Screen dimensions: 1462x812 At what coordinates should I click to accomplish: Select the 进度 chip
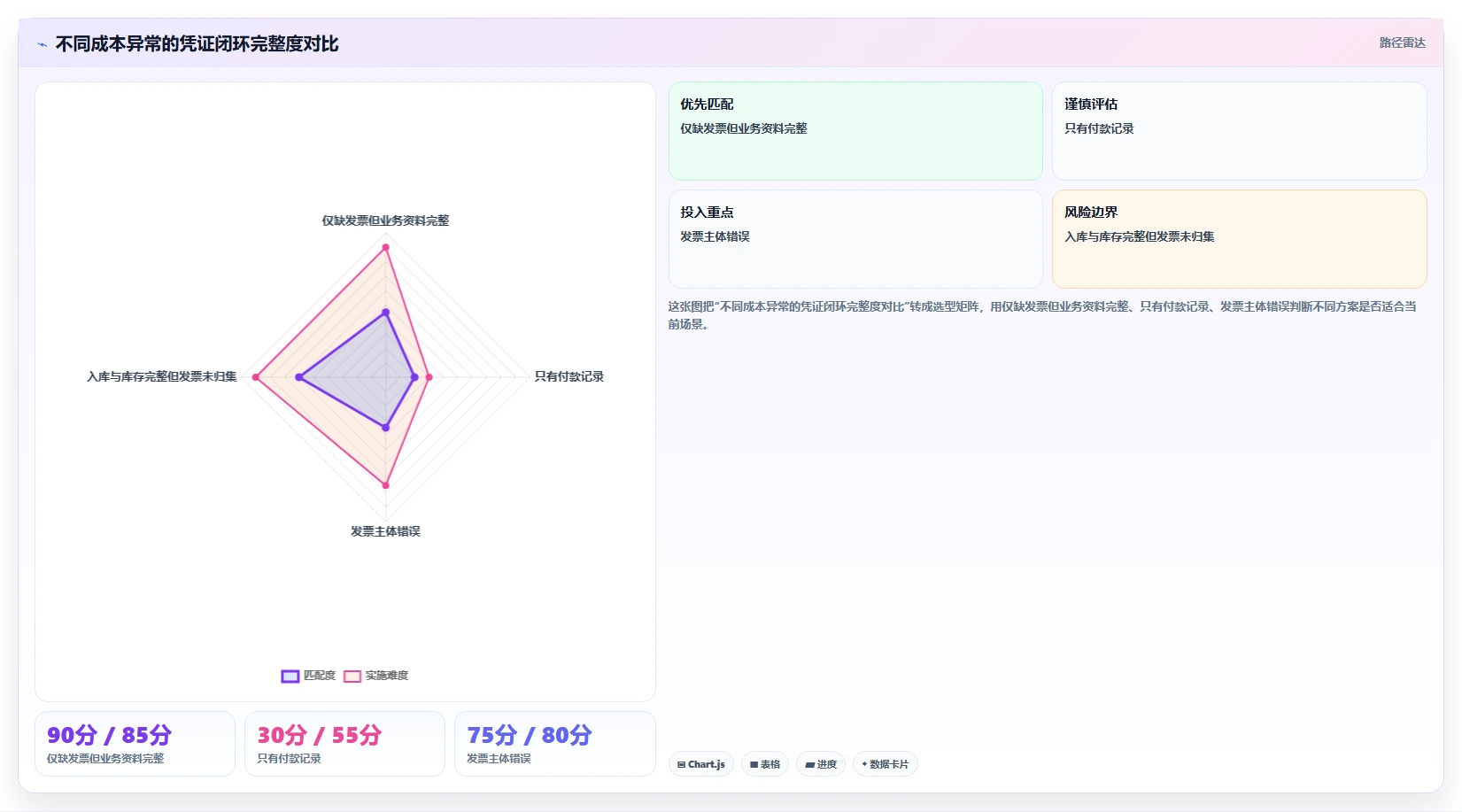pos(821,764)
